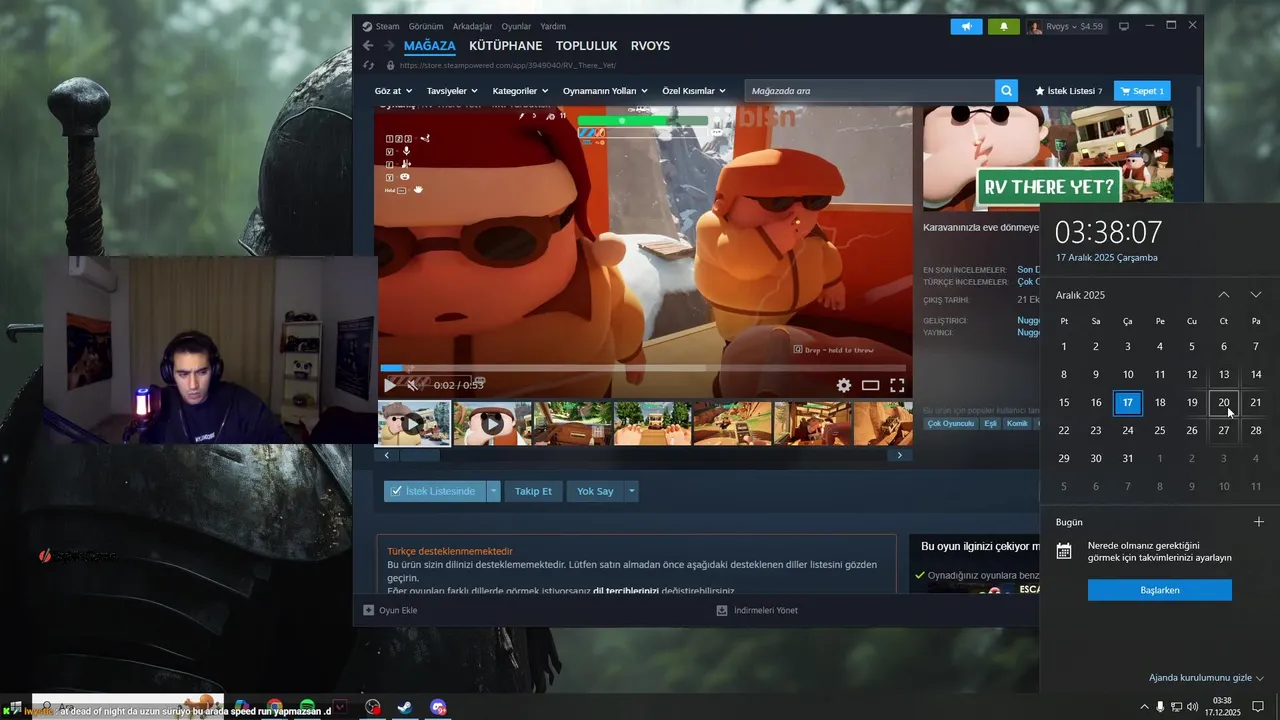Open İndirmeleri Yönet downloads manager
1280x720 pixels.
757,610
